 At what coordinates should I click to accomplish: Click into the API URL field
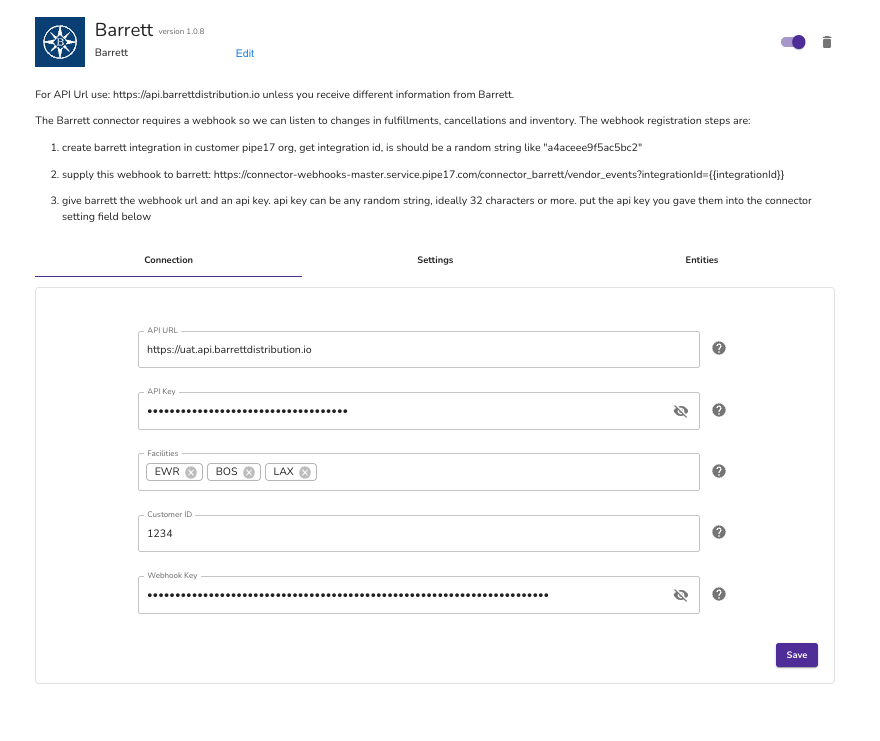[x=419, y=349]
